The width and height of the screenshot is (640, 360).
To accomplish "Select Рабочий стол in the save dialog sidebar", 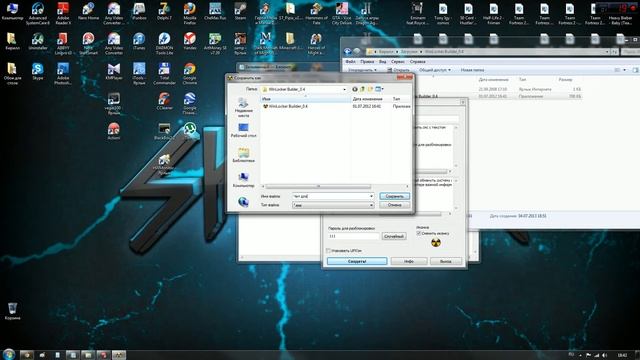I will (243, 130).
